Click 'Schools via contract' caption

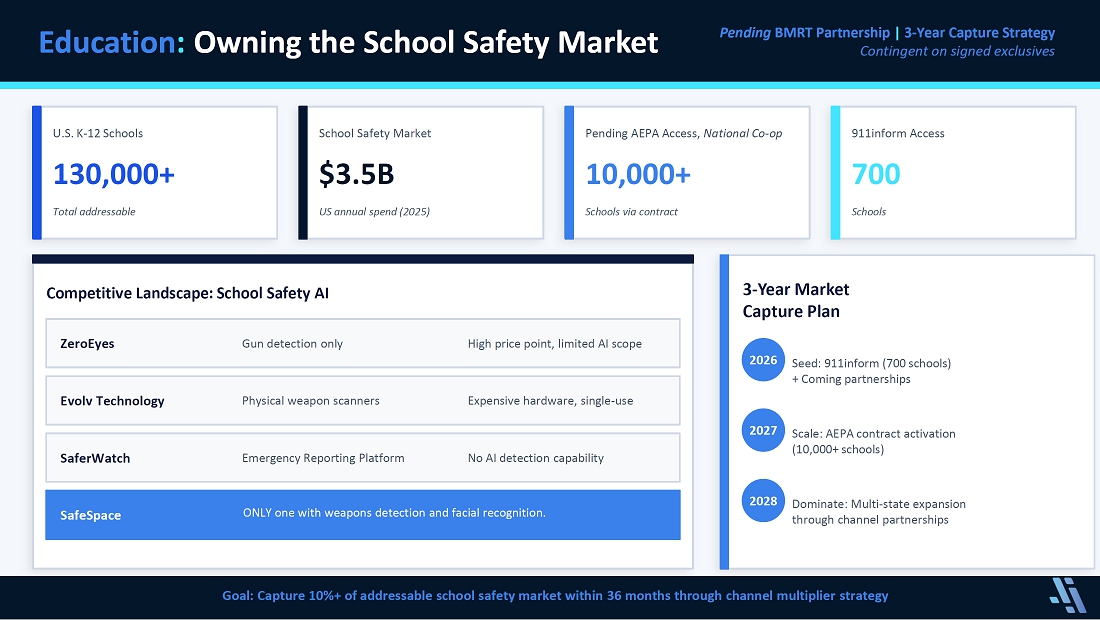631,211
